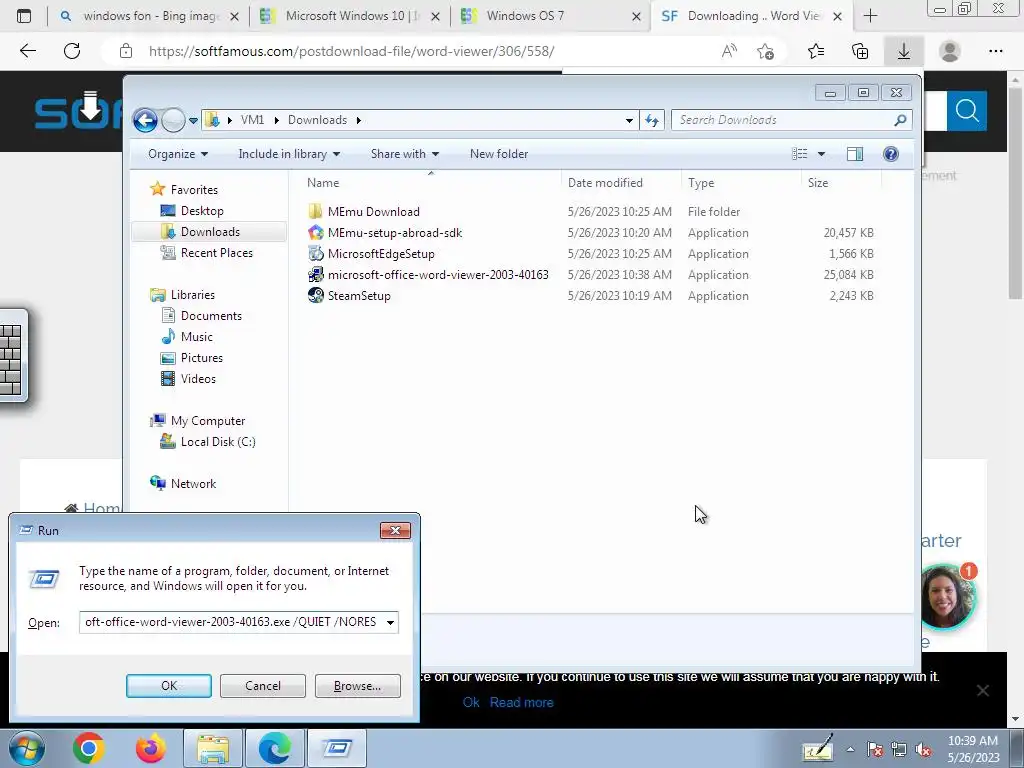Select the MEmu Download folder icon
The image size is (1024, 768).
point(315,212)
